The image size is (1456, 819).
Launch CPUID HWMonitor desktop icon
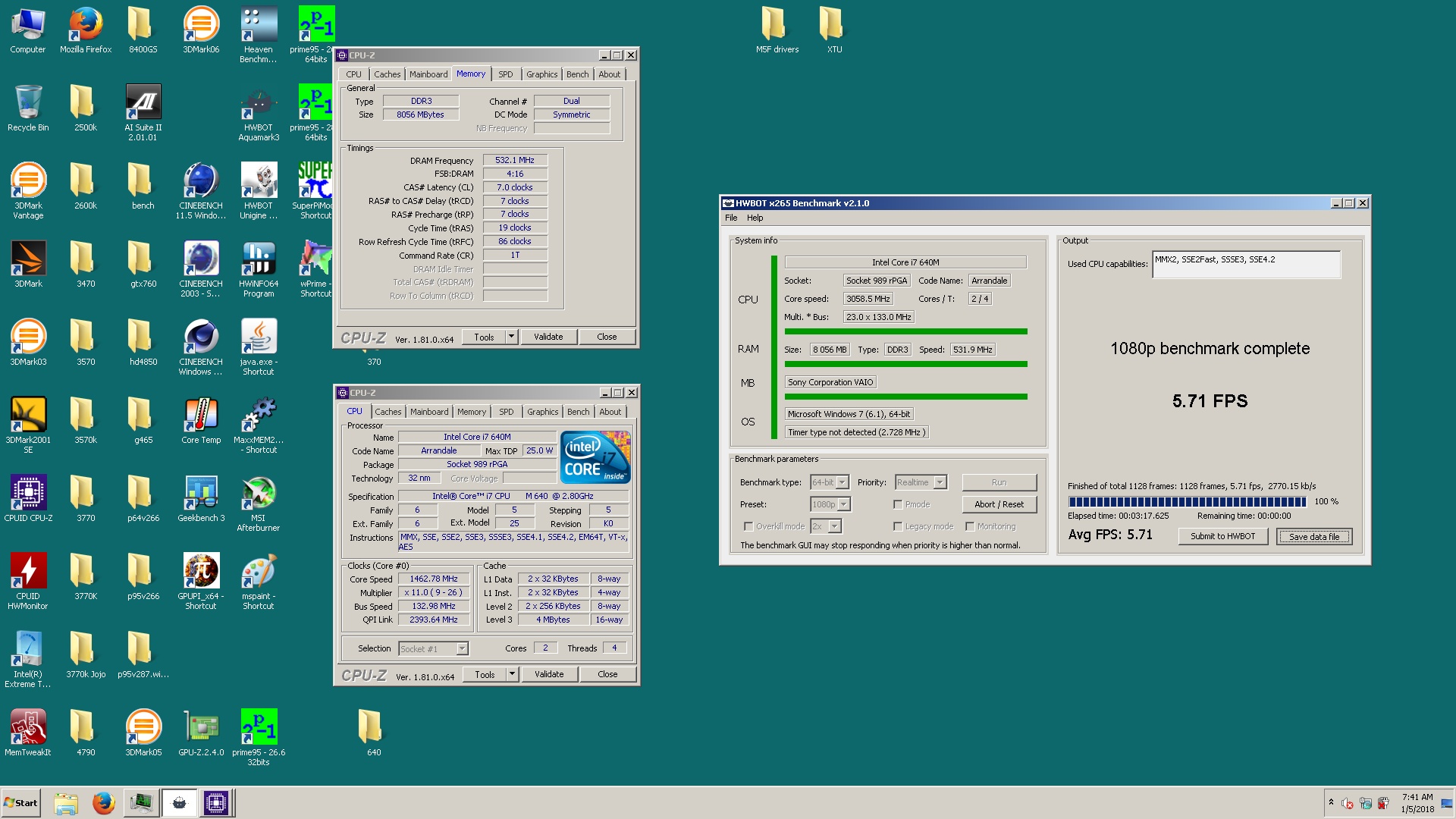28,582
